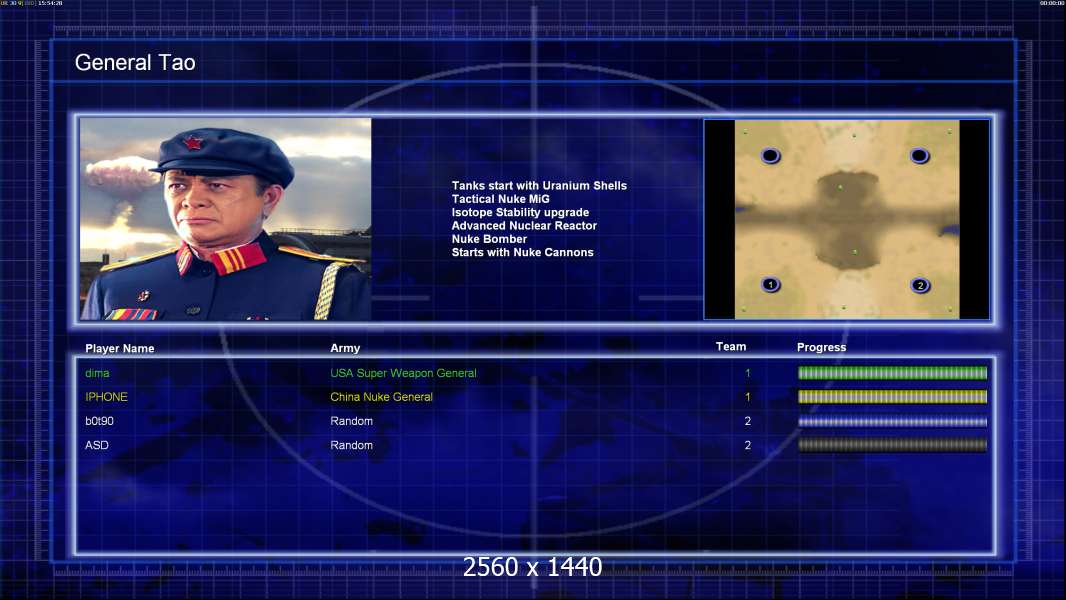Select the unnumbered top-right start position marker
Image resolution: width=1066 pixels, height=600 pixels.
coord(919,156)
